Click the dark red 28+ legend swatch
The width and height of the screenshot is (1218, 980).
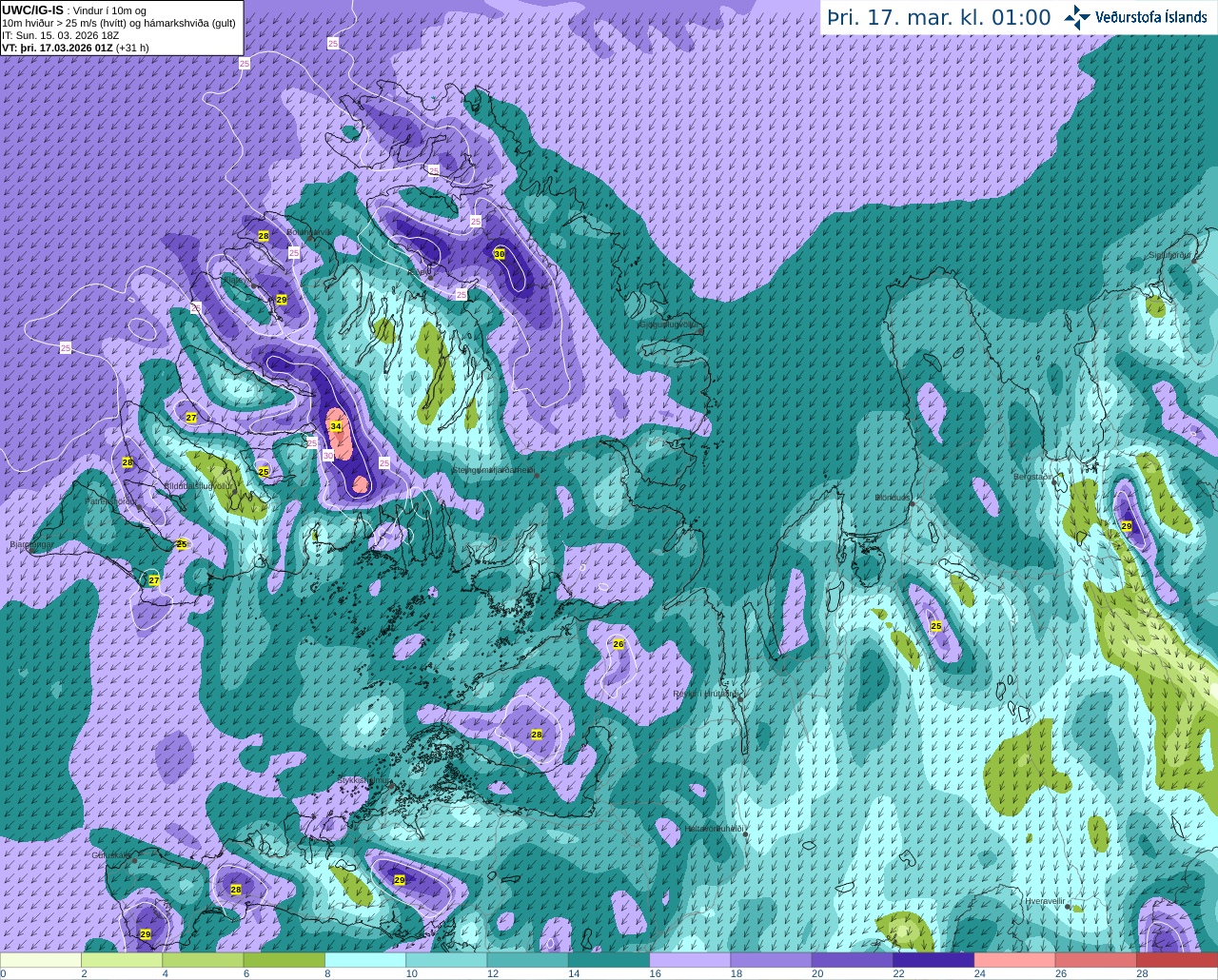[x=1177, y=960]
